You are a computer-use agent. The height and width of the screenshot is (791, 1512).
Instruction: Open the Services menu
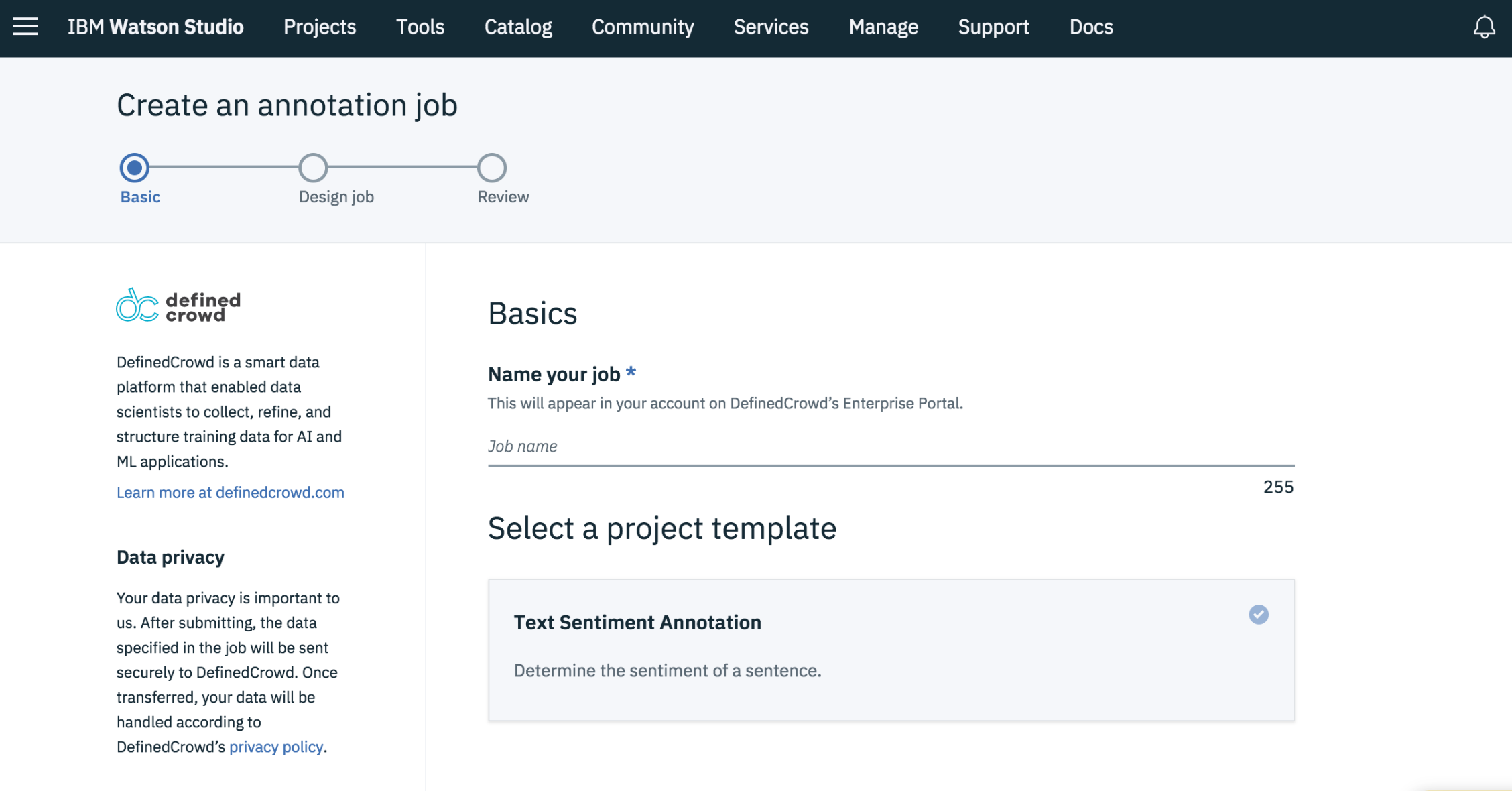(771, 27)
